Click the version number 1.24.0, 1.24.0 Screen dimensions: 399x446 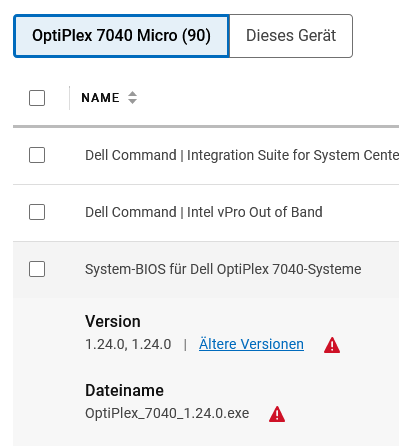point(128,344)
